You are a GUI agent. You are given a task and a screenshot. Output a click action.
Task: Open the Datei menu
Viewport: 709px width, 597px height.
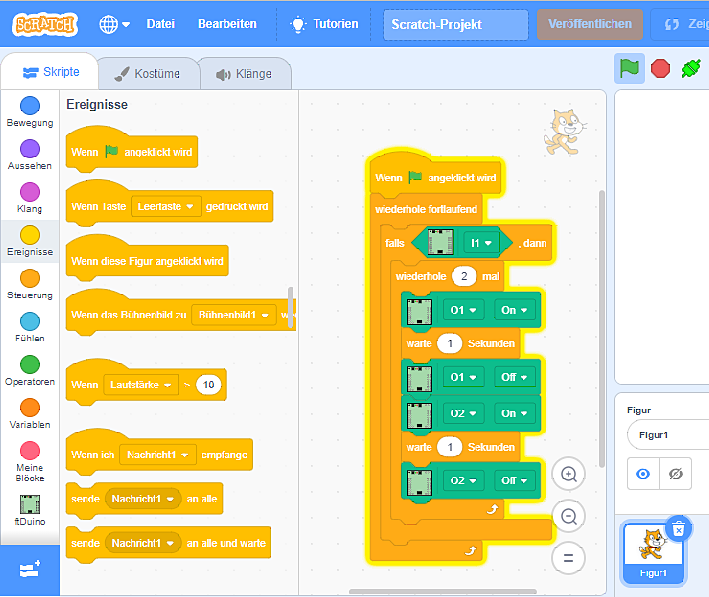[x=160, y=24]
